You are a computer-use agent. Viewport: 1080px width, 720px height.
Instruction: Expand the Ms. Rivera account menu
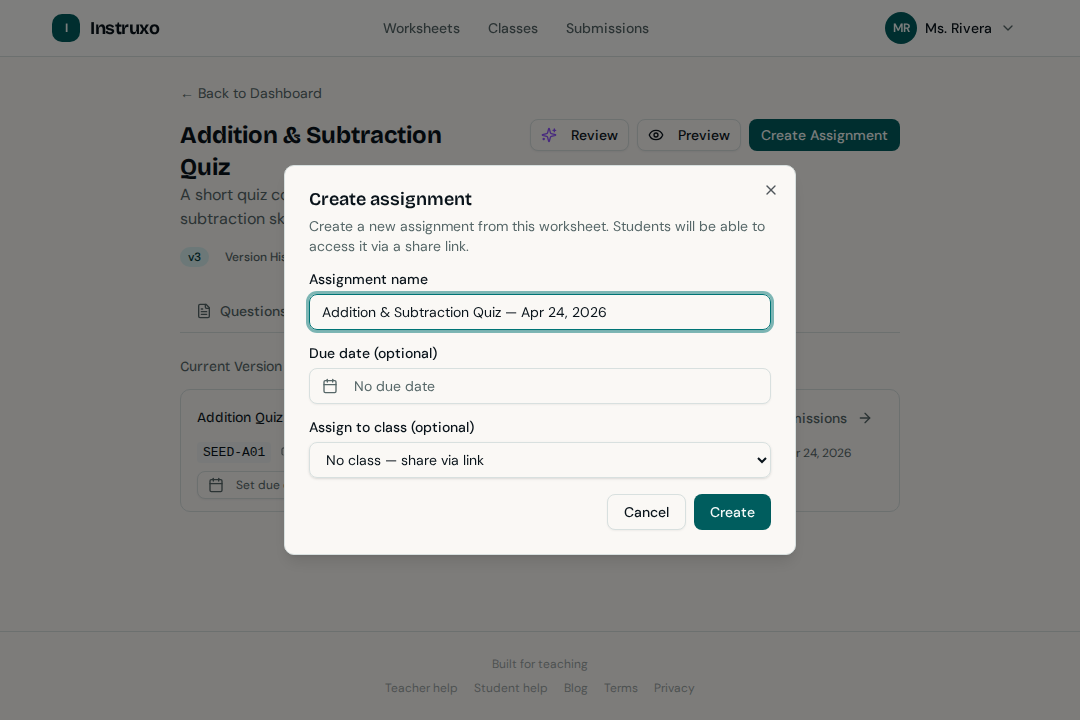[x=961, y=28]
